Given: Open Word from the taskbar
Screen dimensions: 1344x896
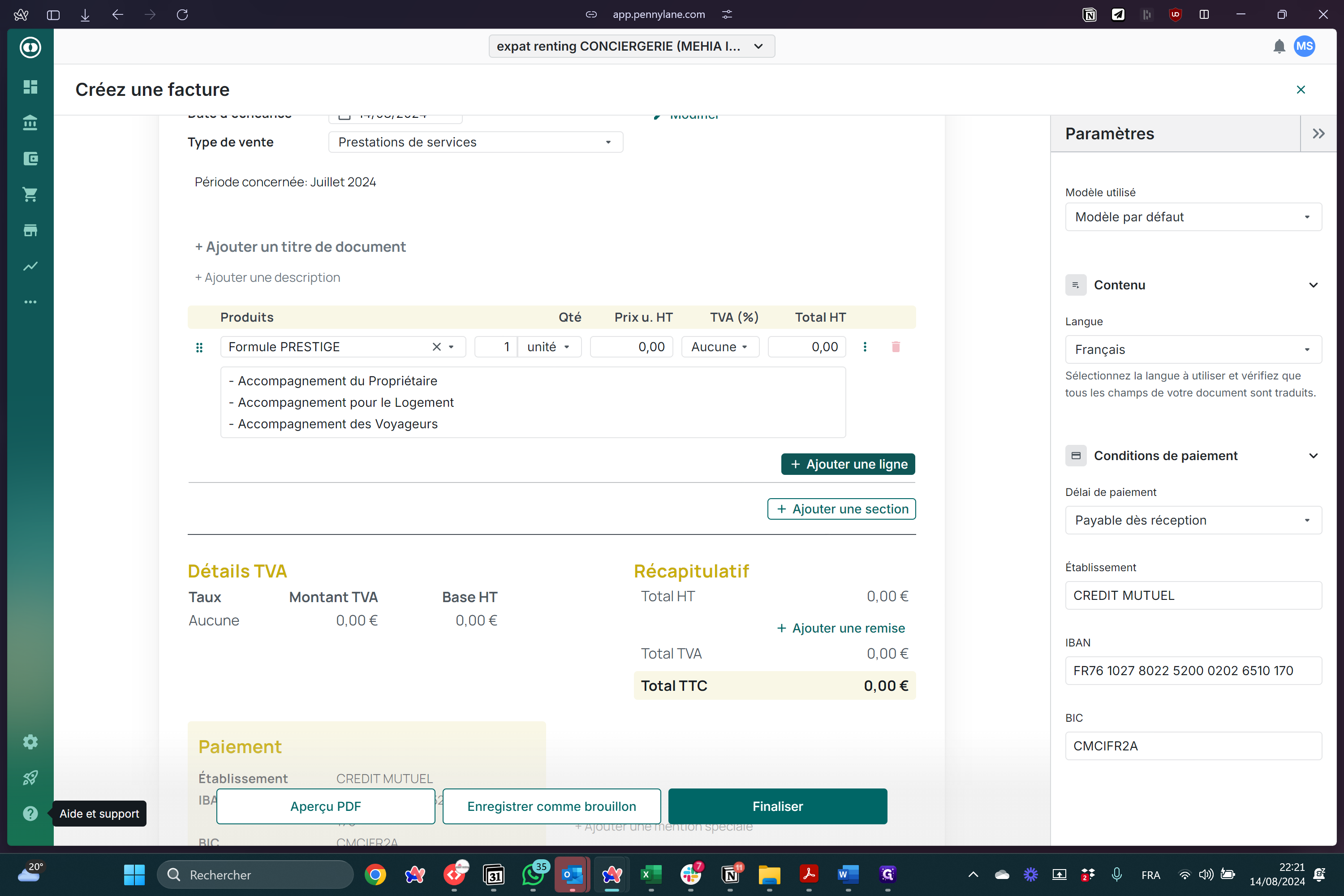Looking at the screenshot, I should [848, 875].
